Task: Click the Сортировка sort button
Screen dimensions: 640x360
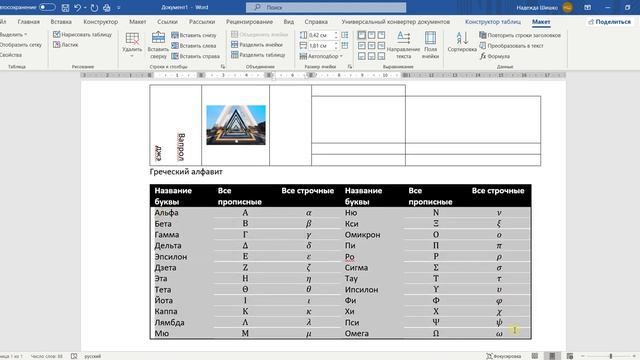Action: 462,42
